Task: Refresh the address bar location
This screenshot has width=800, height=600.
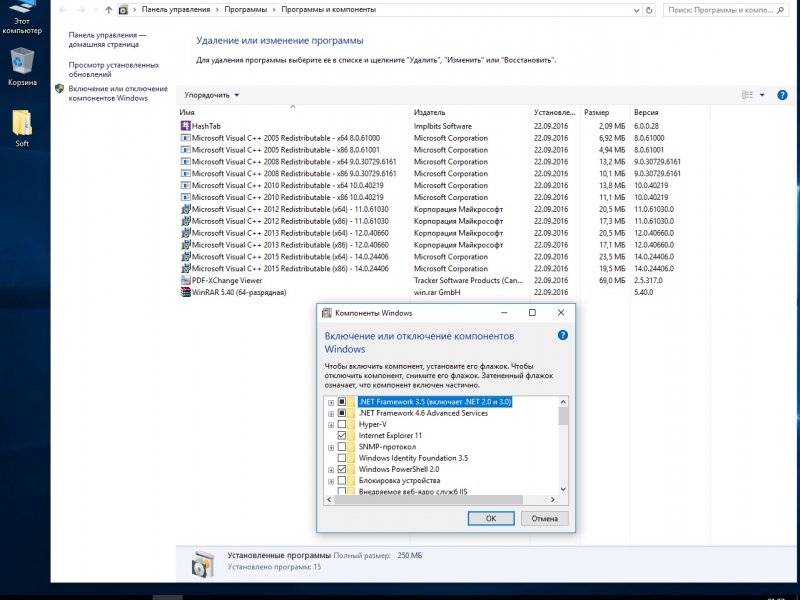Action: (649, 10)
